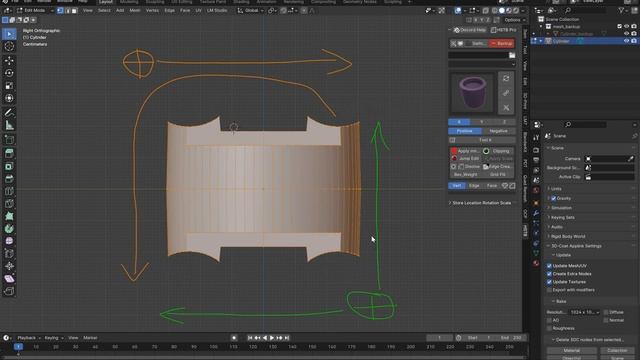Open the UV menu in viewport header

198,11
